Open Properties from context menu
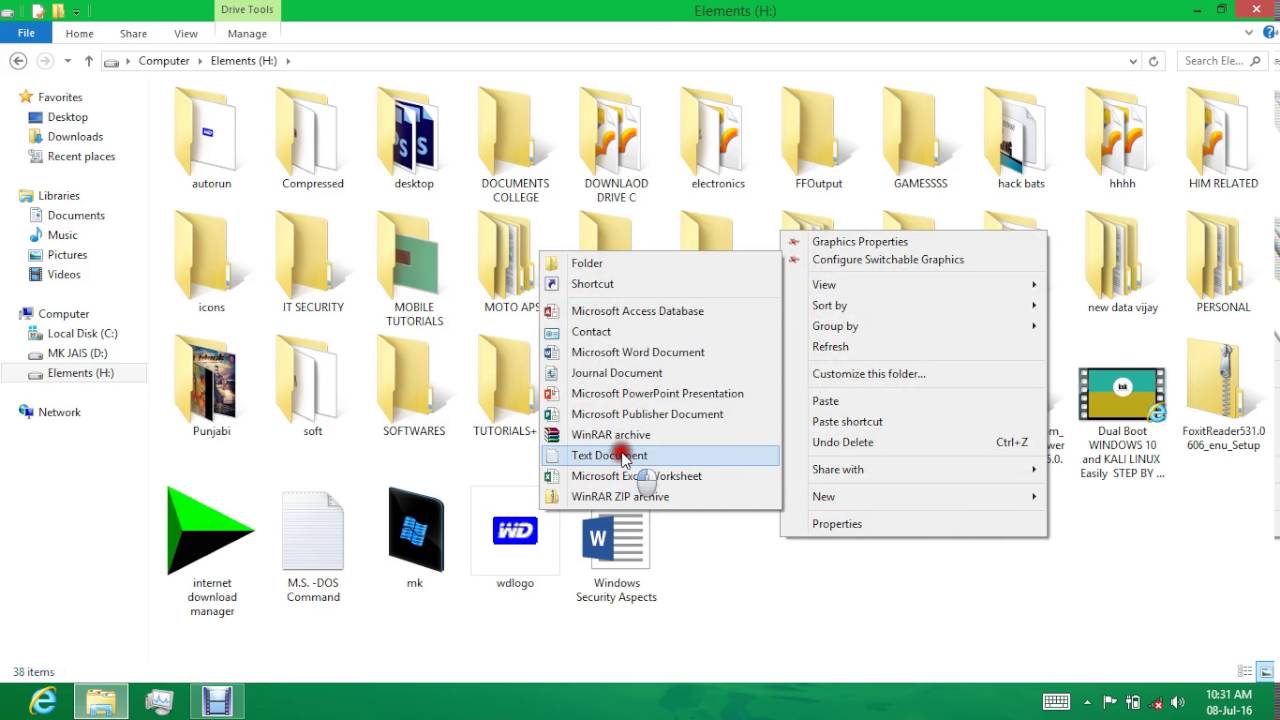The width and height of the screenshot is (1280, 720). [914, 524]
